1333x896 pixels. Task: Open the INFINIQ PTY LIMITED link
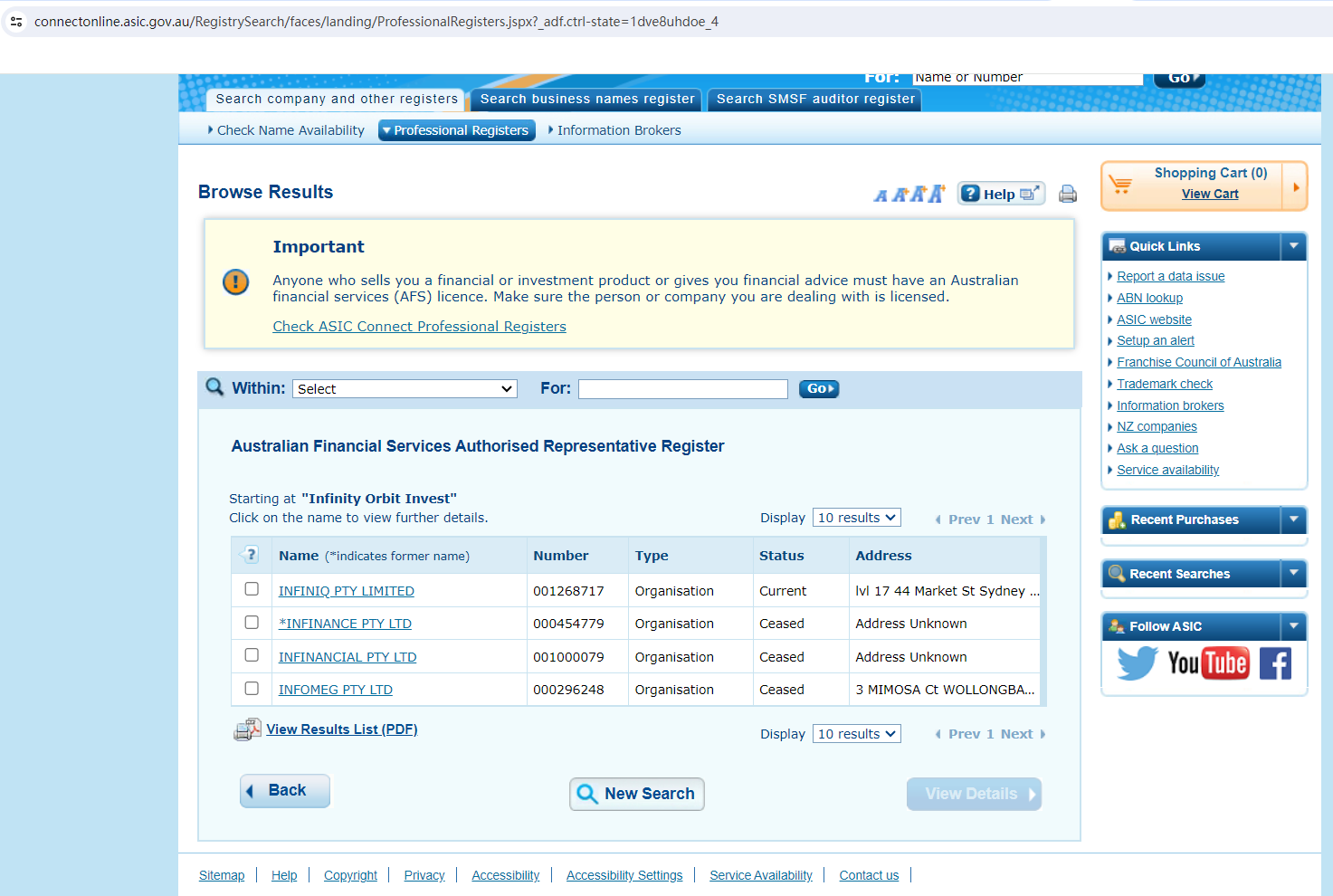click(347, 591)
